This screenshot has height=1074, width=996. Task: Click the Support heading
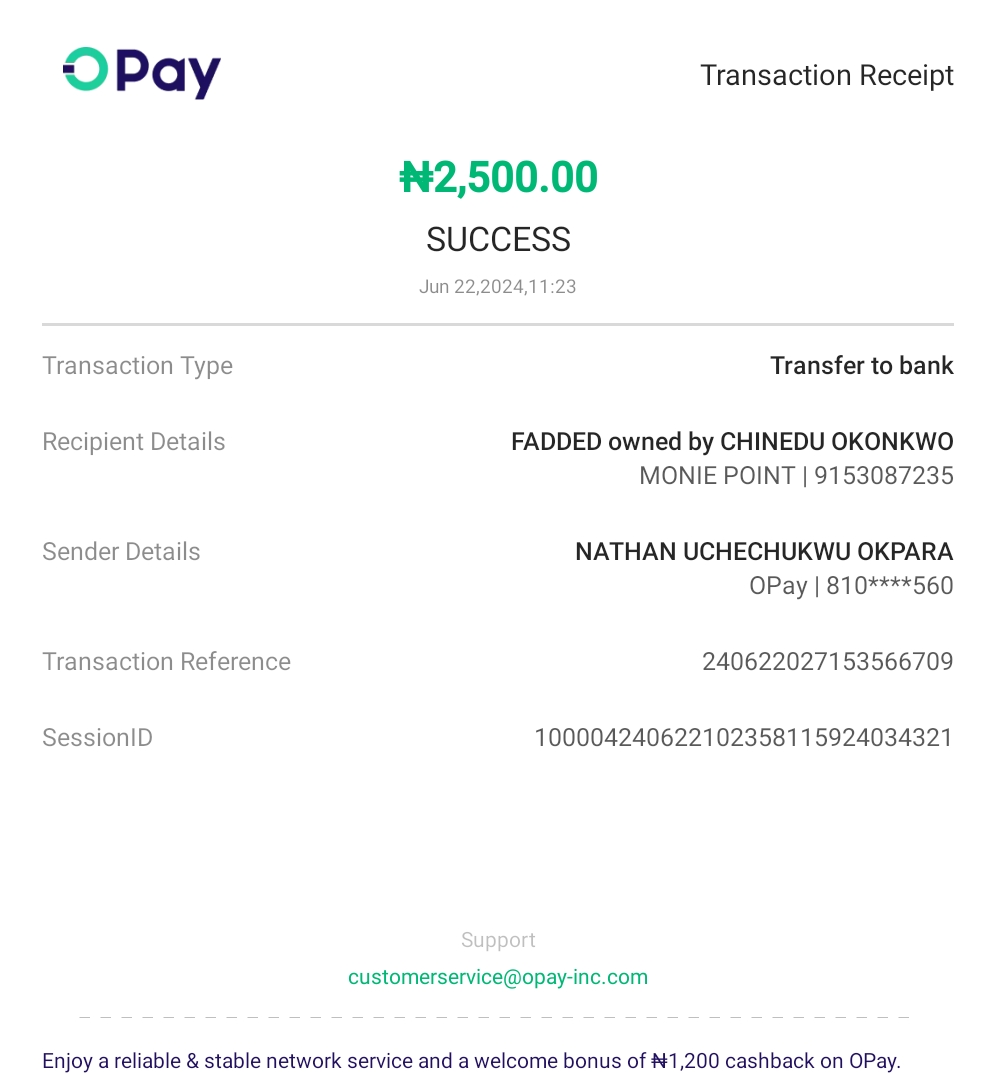pos(497,940)
